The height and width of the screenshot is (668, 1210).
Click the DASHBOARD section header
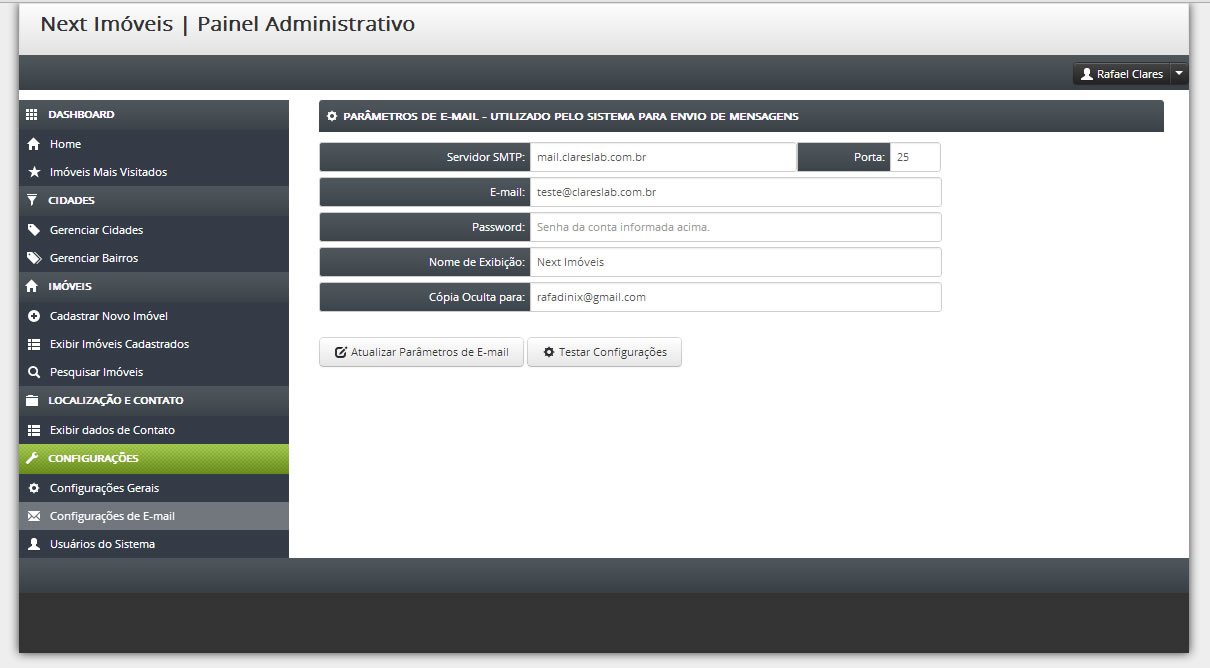[x=154, y=115]
